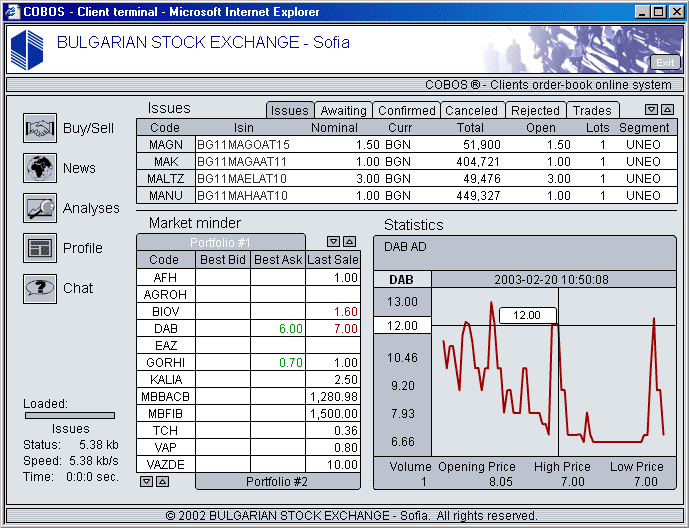
Task: Switch to the Confirmed tab
Action: point(407,111)
